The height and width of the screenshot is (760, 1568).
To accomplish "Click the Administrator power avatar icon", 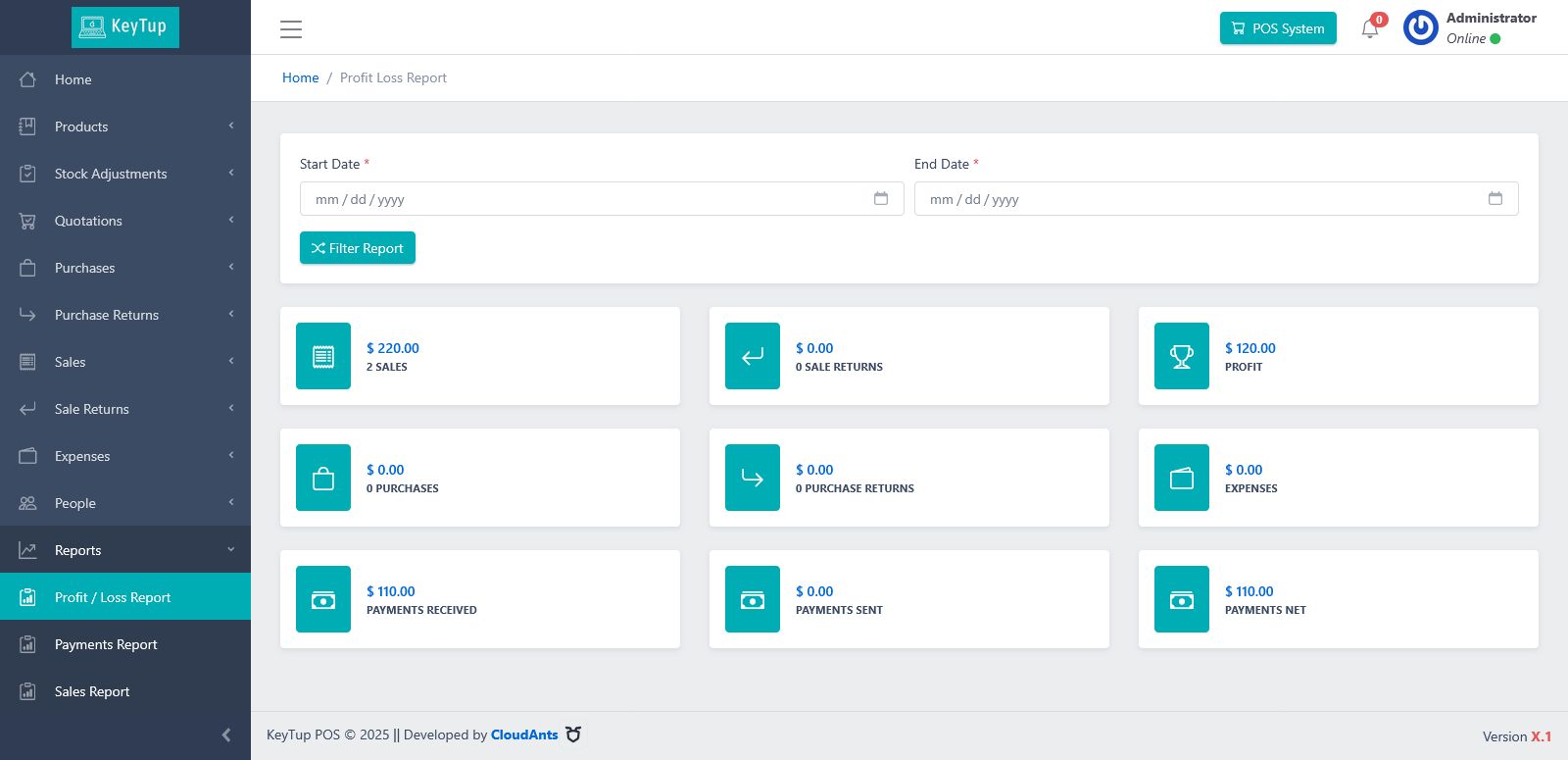I will pos(1421,27).
